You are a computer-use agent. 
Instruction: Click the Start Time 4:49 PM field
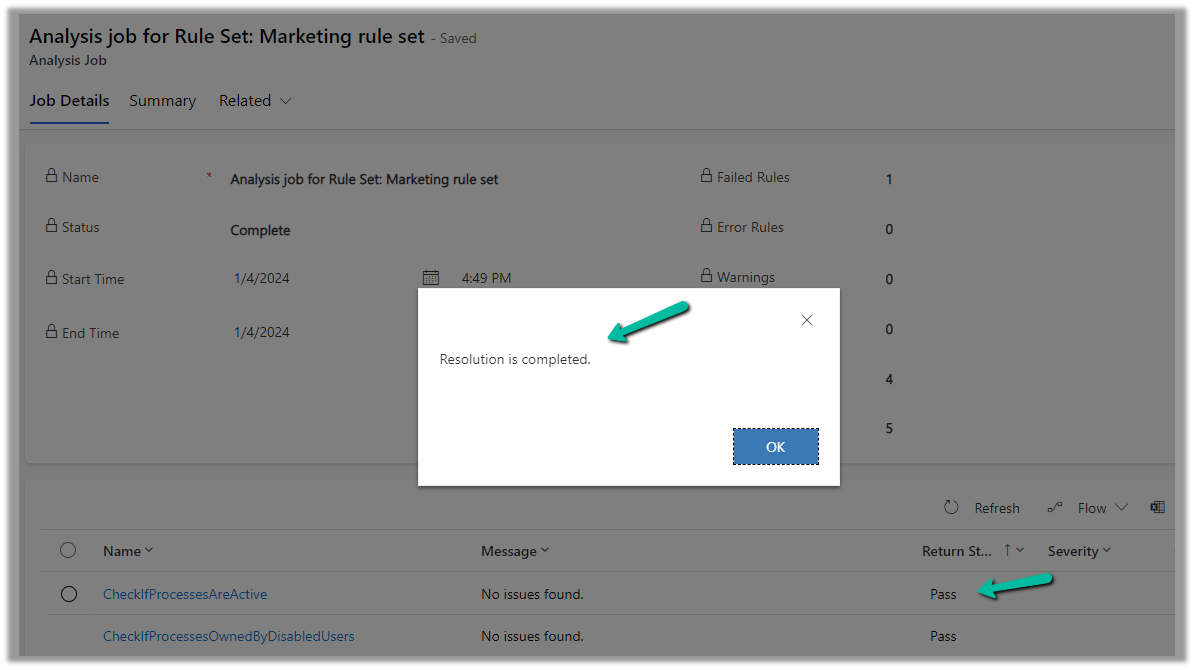[x=486, y=279]
